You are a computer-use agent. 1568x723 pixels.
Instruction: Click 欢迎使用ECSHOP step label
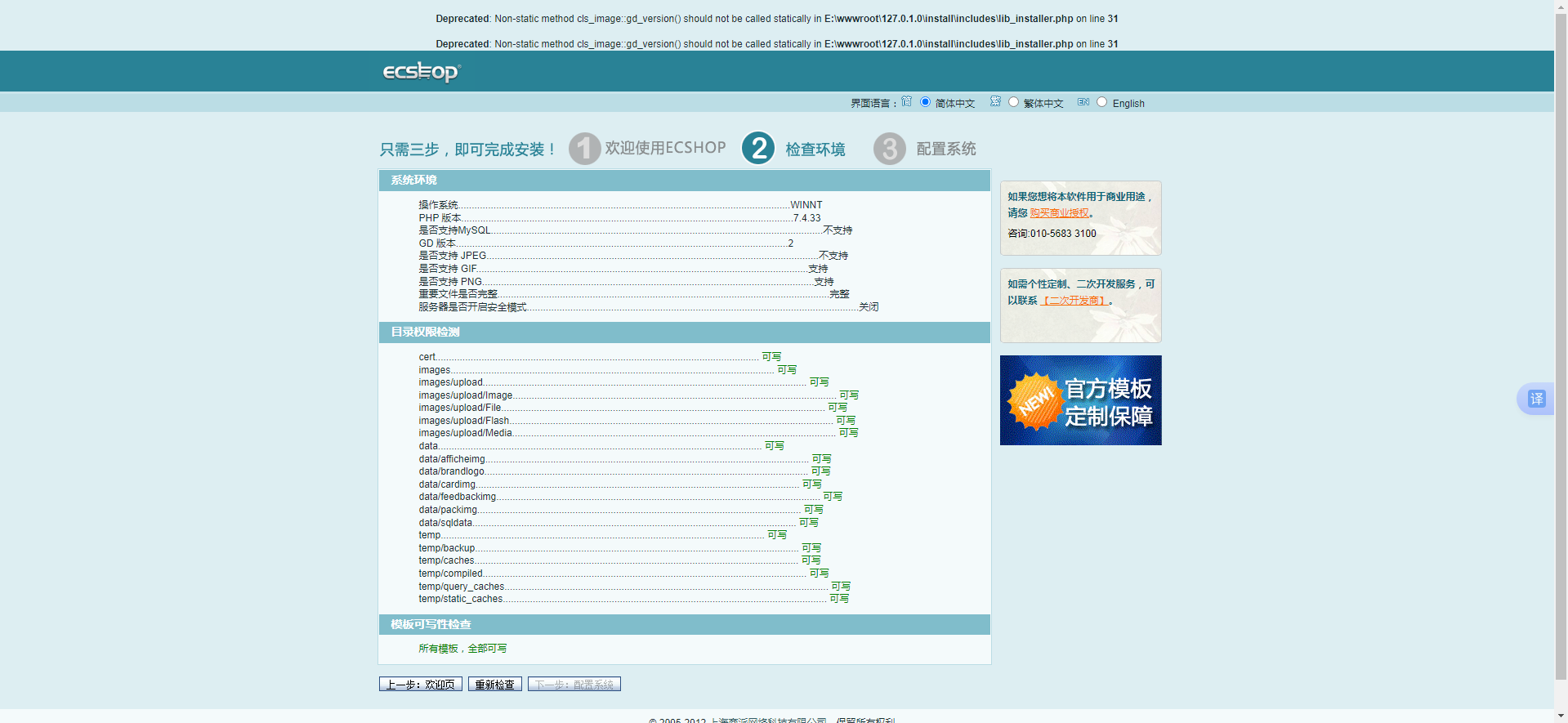665,148
